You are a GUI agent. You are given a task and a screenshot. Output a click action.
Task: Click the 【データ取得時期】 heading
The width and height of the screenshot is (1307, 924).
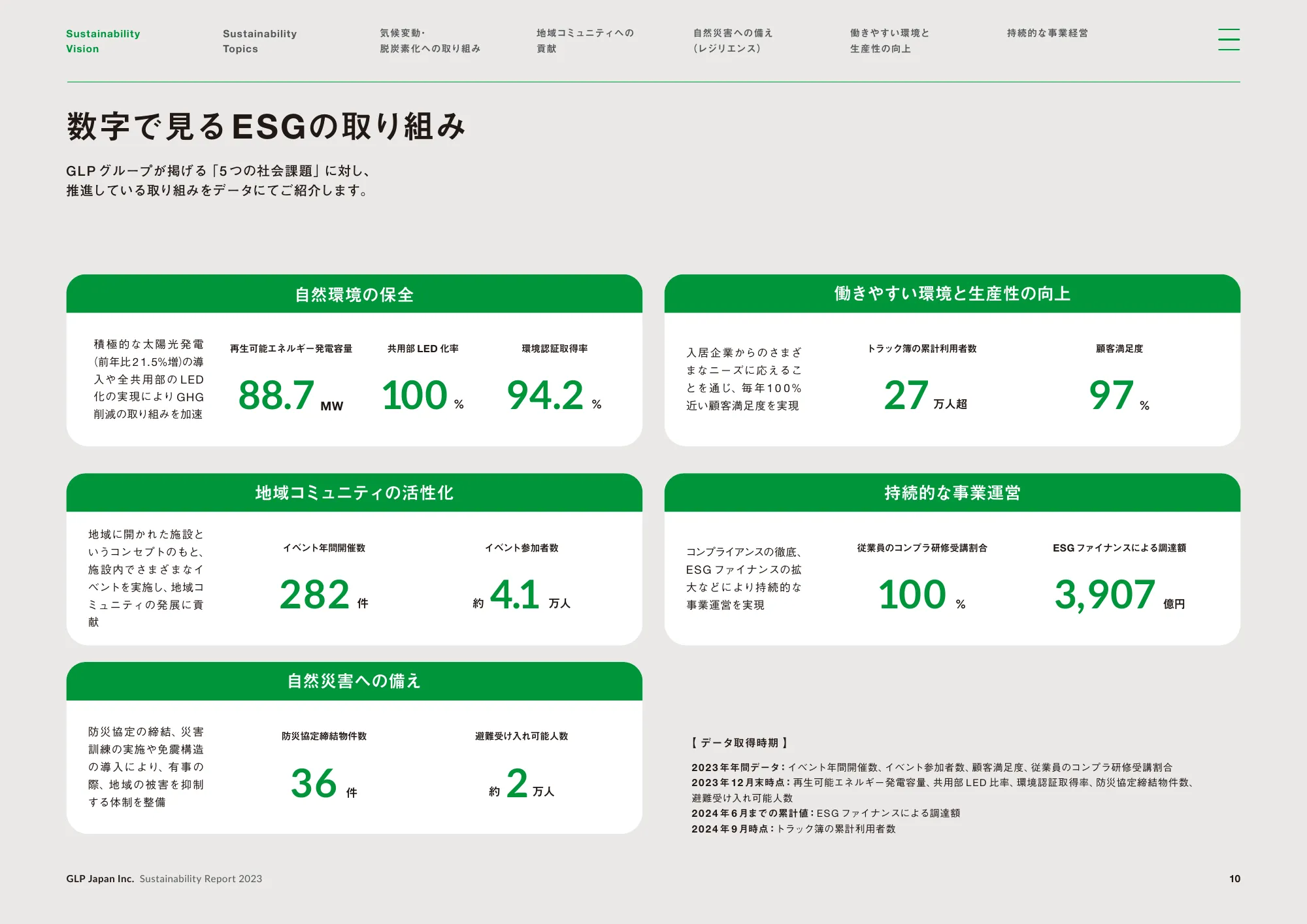coord(740,743)
